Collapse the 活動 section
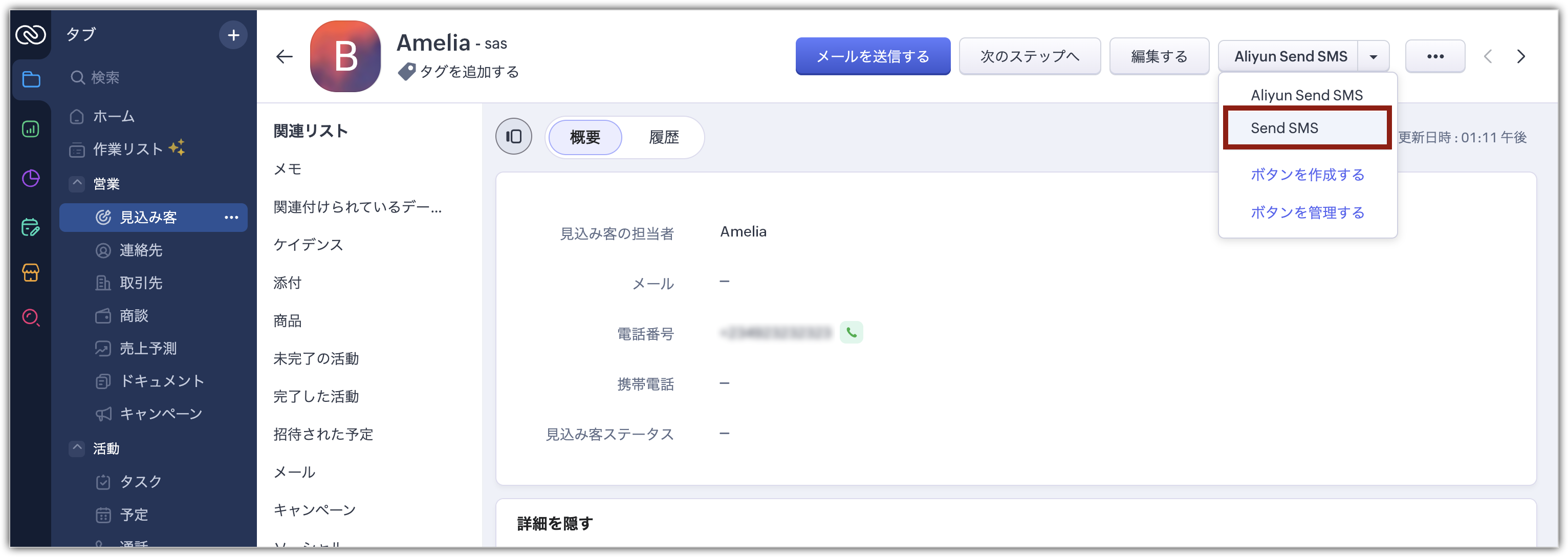Viewport: 1568px width, 557px height. (77, 448)
